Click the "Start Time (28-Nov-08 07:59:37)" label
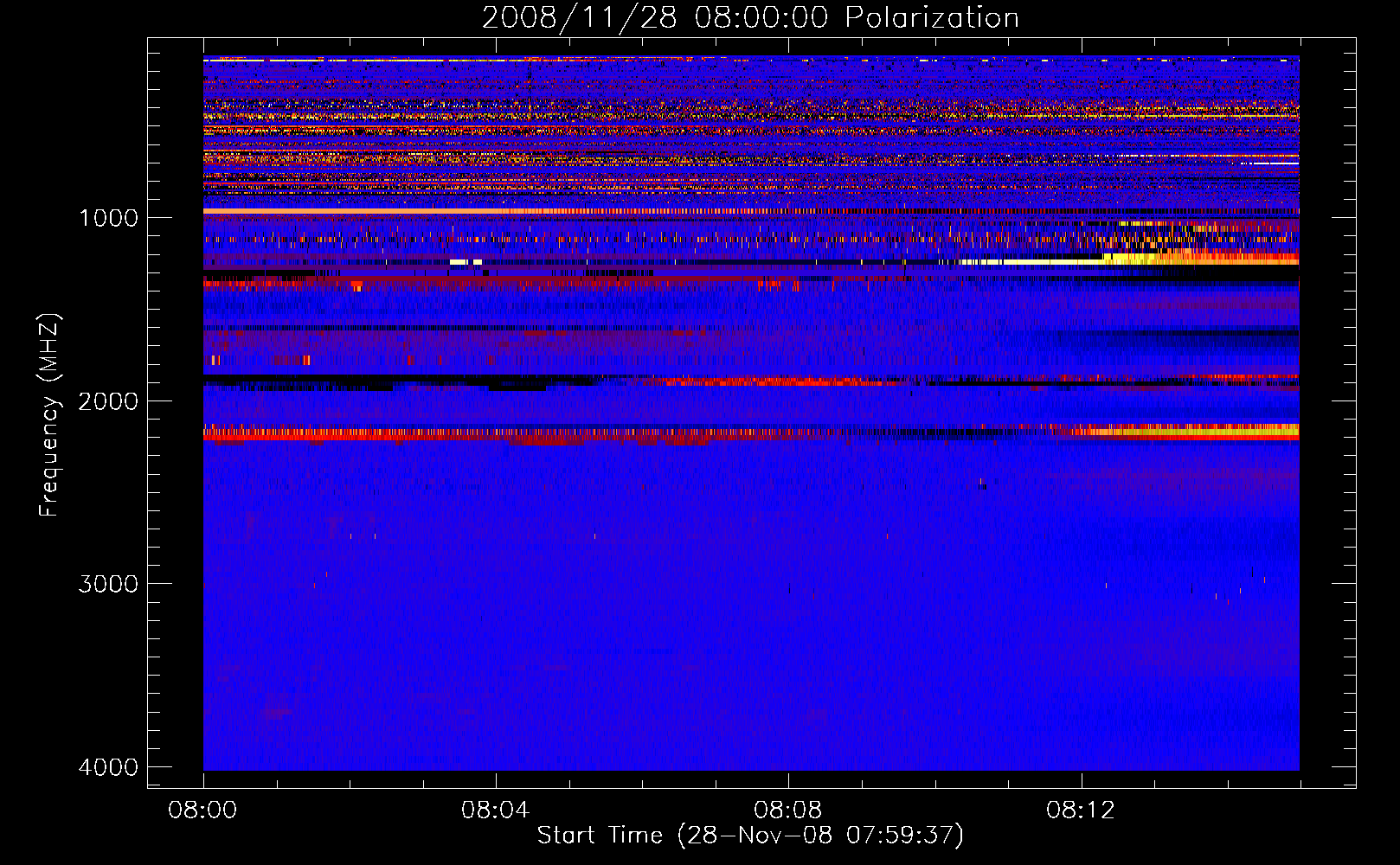Viewport: 1400px width, 865px height. (750, 836)
